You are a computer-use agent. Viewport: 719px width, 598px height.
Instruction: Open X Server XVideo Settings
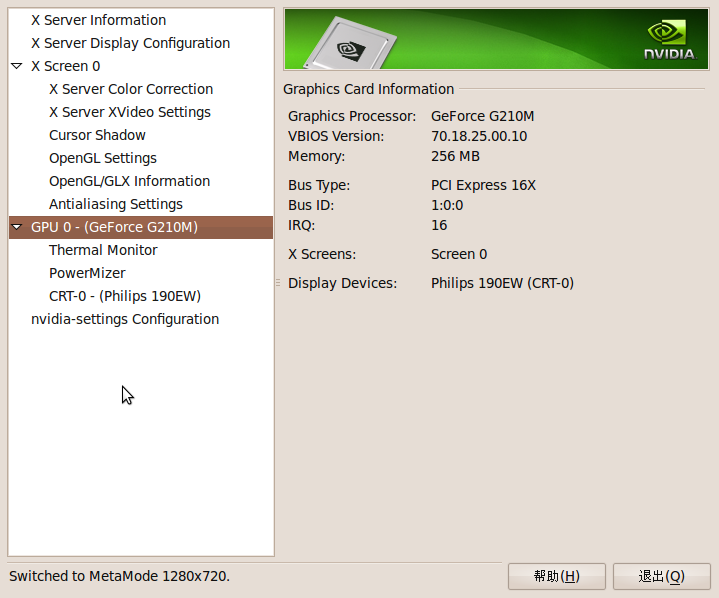130,112
